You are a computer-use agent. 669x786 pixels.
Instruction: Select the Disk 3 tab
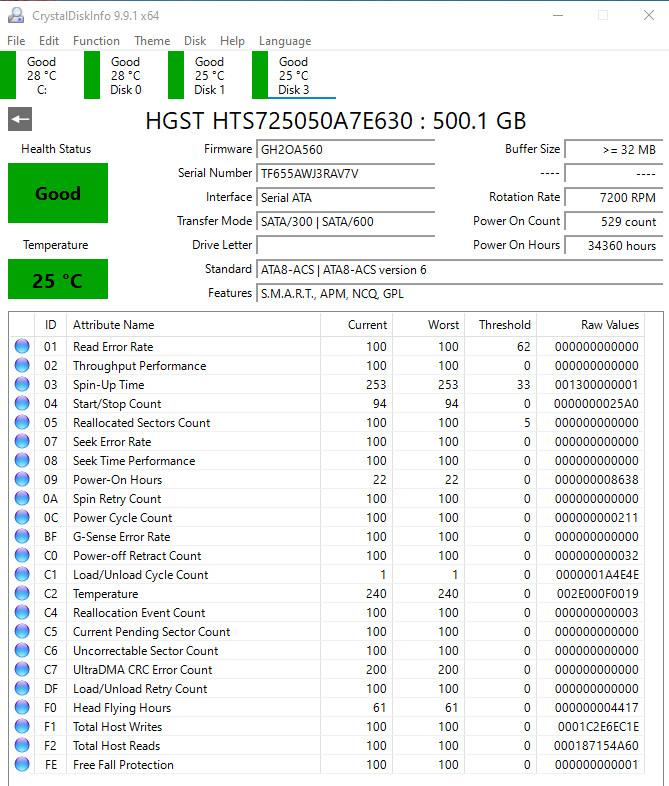[294, 75]
